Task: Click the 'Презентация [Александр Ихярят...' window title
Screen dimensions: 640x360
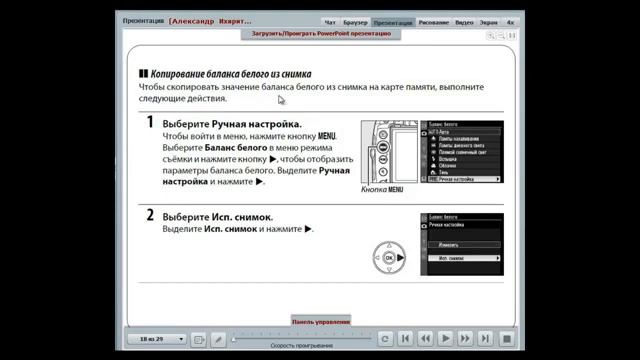Action: 187,21
